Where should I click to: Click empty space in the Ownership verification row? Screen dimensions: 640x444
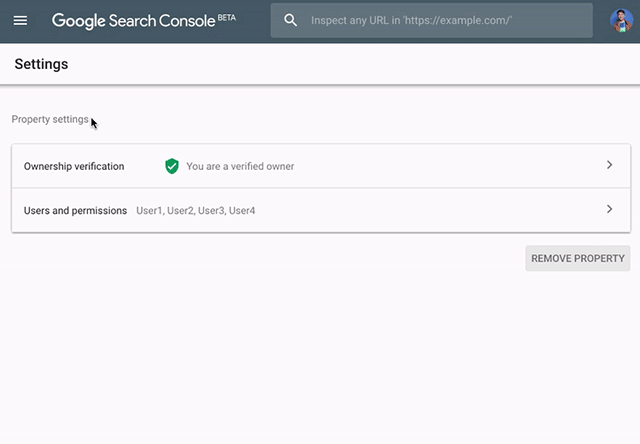450,166
